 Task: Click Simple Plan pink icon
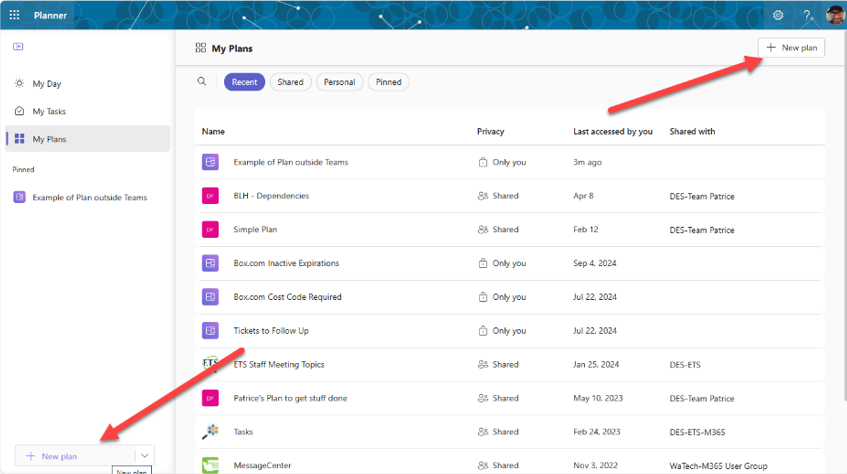211,230
